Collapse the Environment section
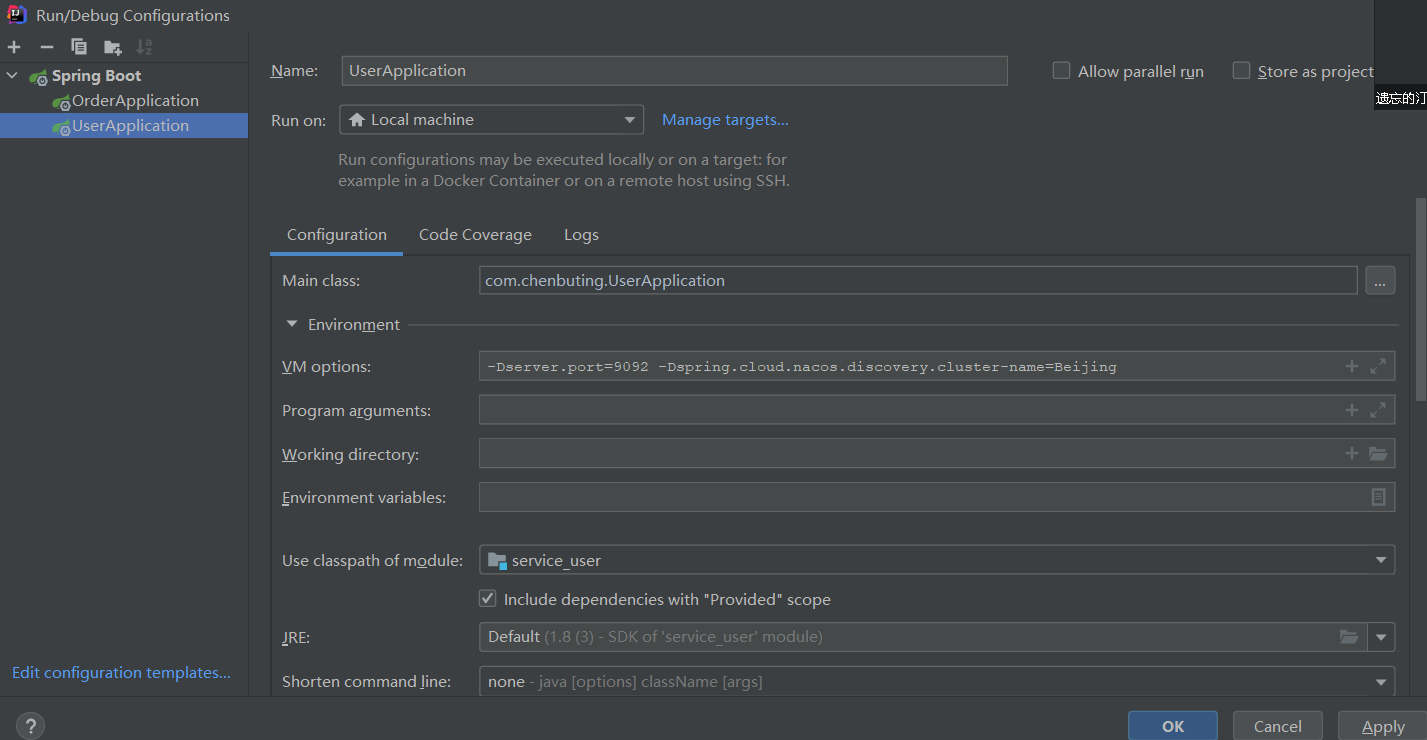Screen dimensions: 1427x740 (292, 324)
